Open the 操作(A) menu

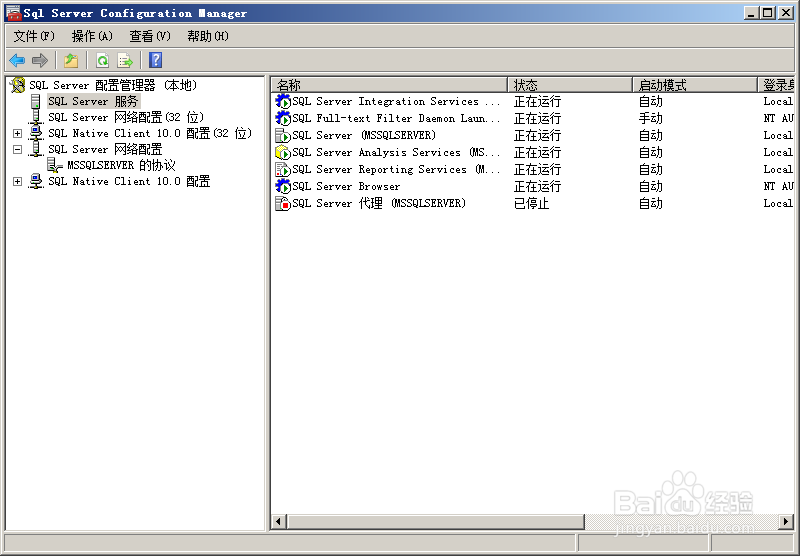tap(92, 36)
